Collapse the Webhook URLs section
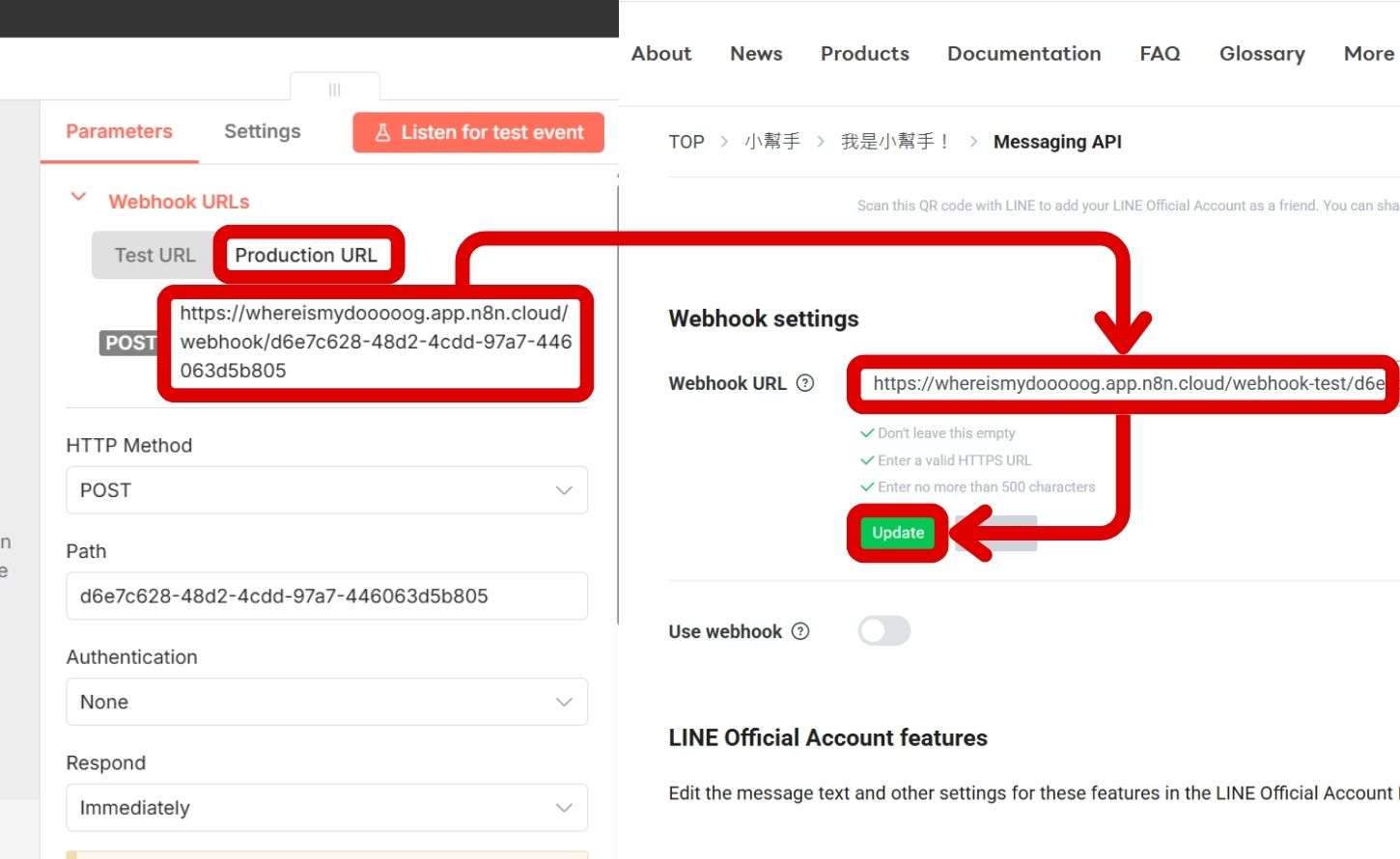1400x859 pixels. [79, 198]
